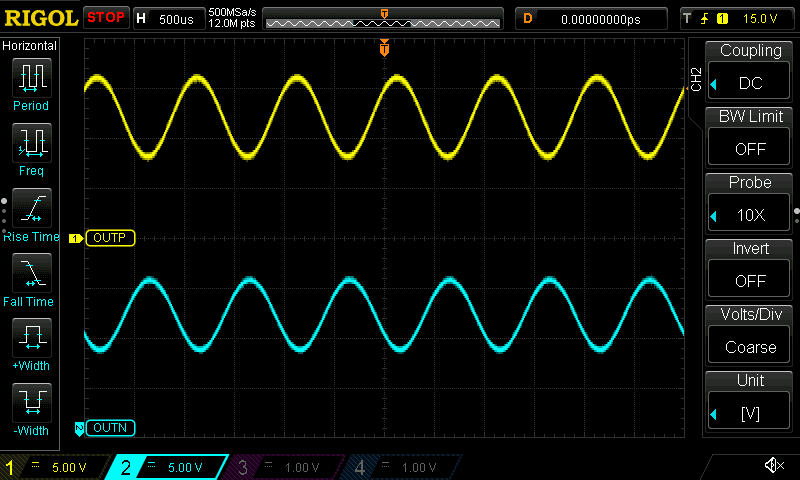Click the waveform memory position bar
This screenshot has width=800, height=480.
coord(383,18)
